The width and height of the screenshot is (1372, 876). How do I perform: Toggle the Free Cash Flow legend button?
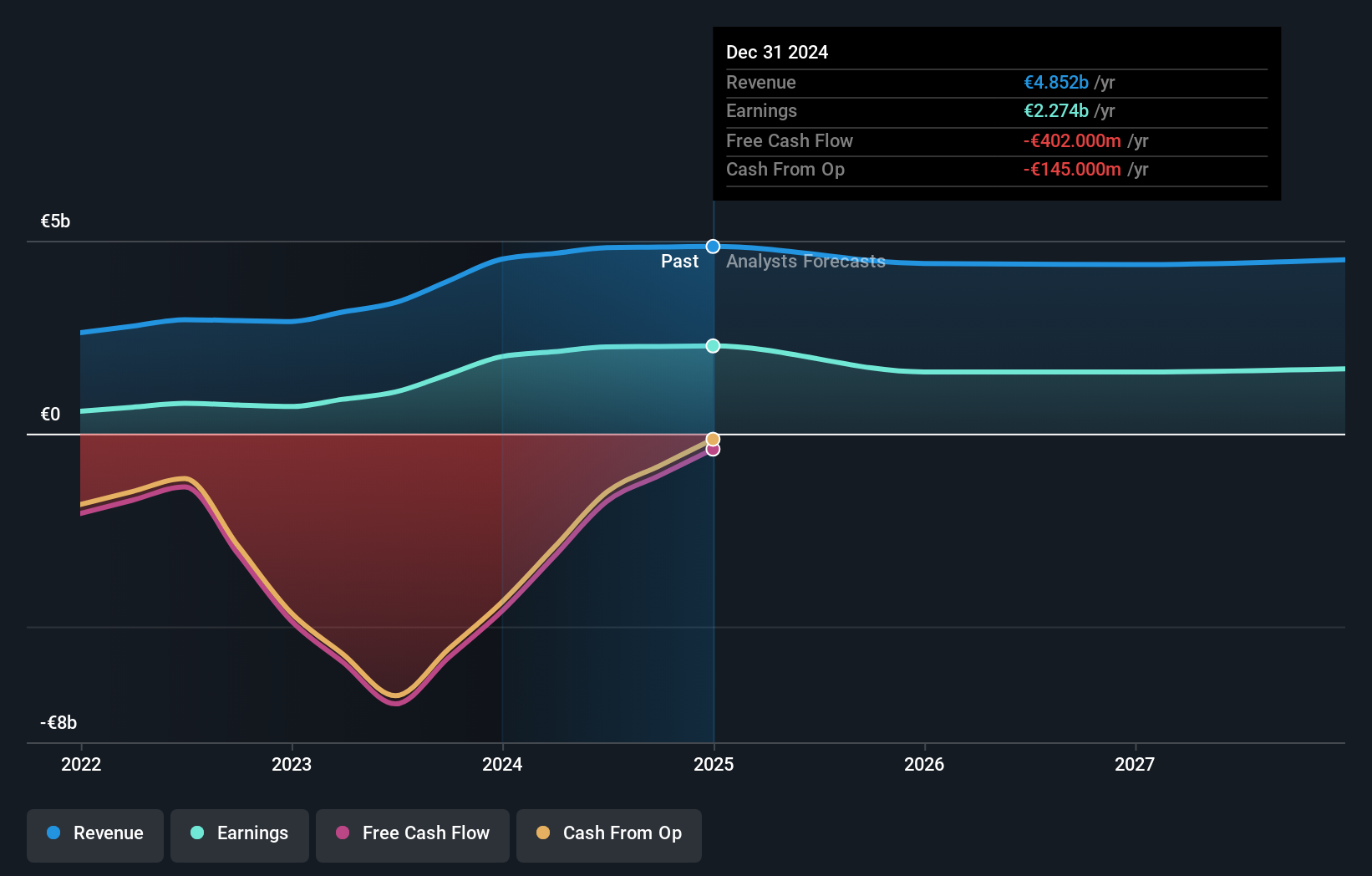pos(413,835)
